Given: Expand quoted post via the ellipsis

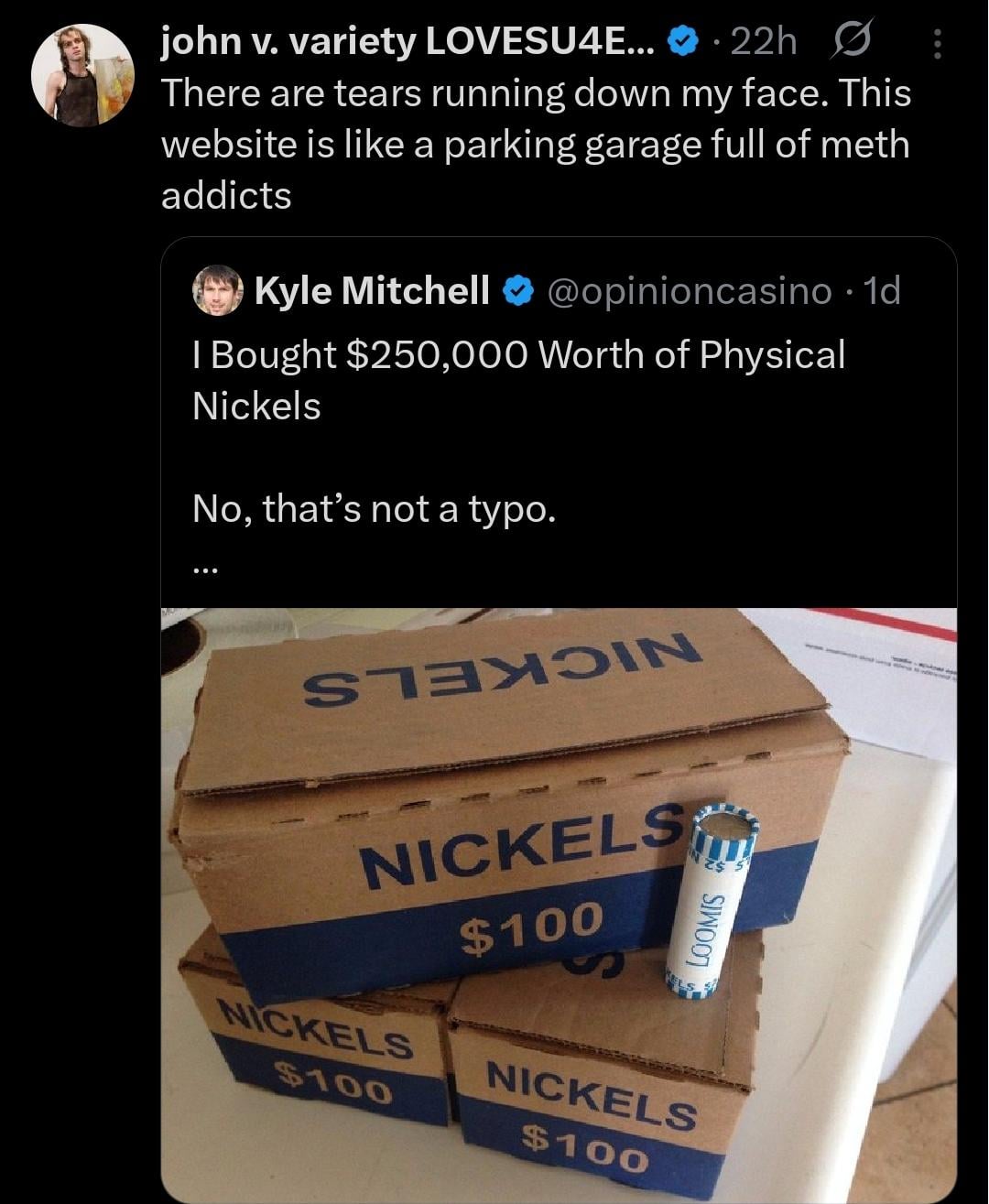Looking at the screenshot, I should click(204, 569).
